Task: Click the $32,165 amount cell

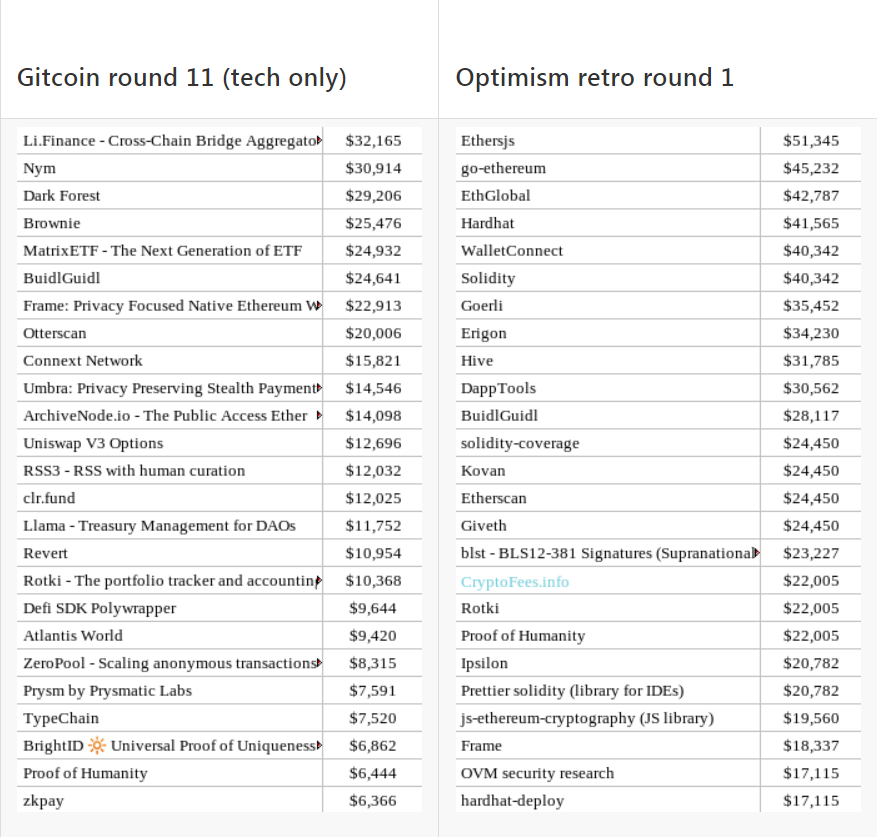Action: [x=373, y=140]
